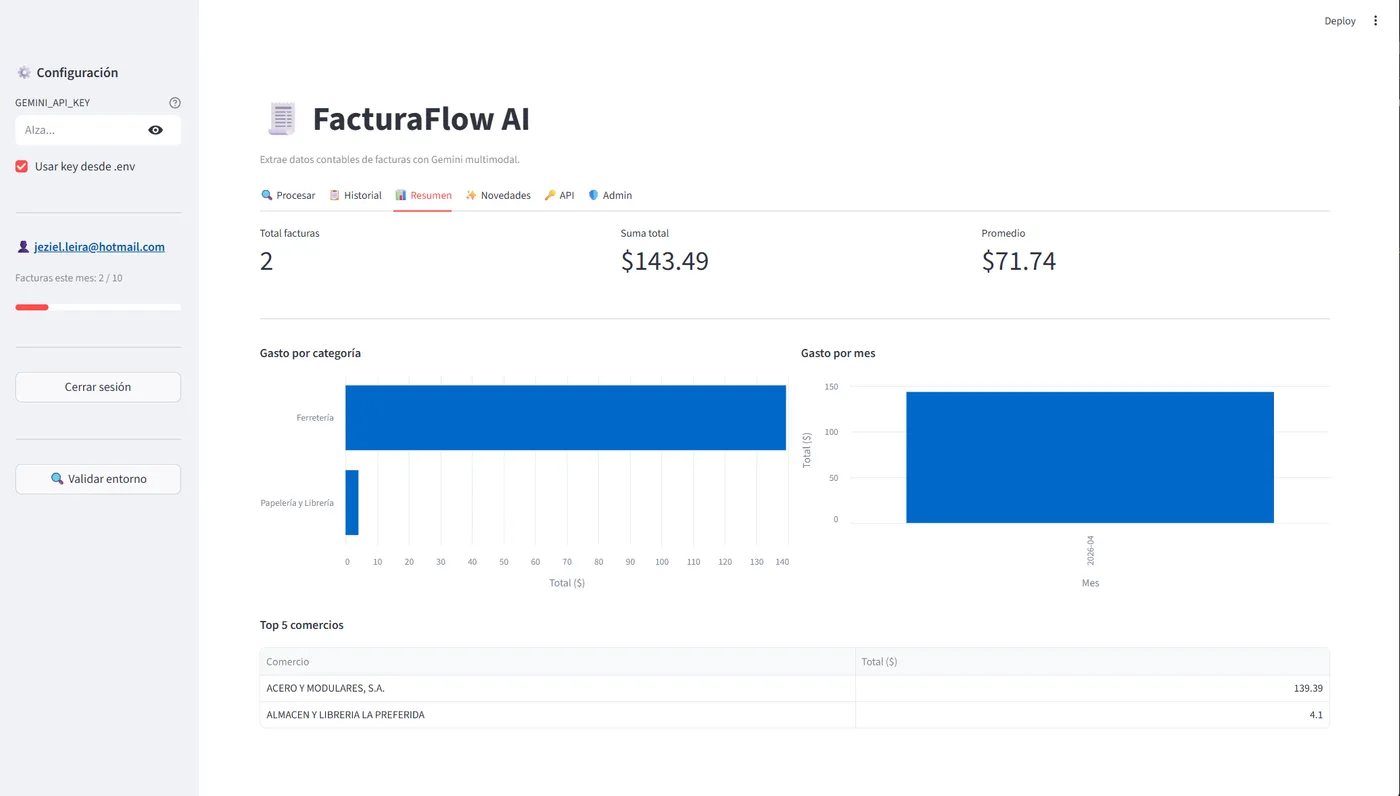Focus the GEMINI_API_KEY input field
The image size is (1400, 796).
pos(80,130)
